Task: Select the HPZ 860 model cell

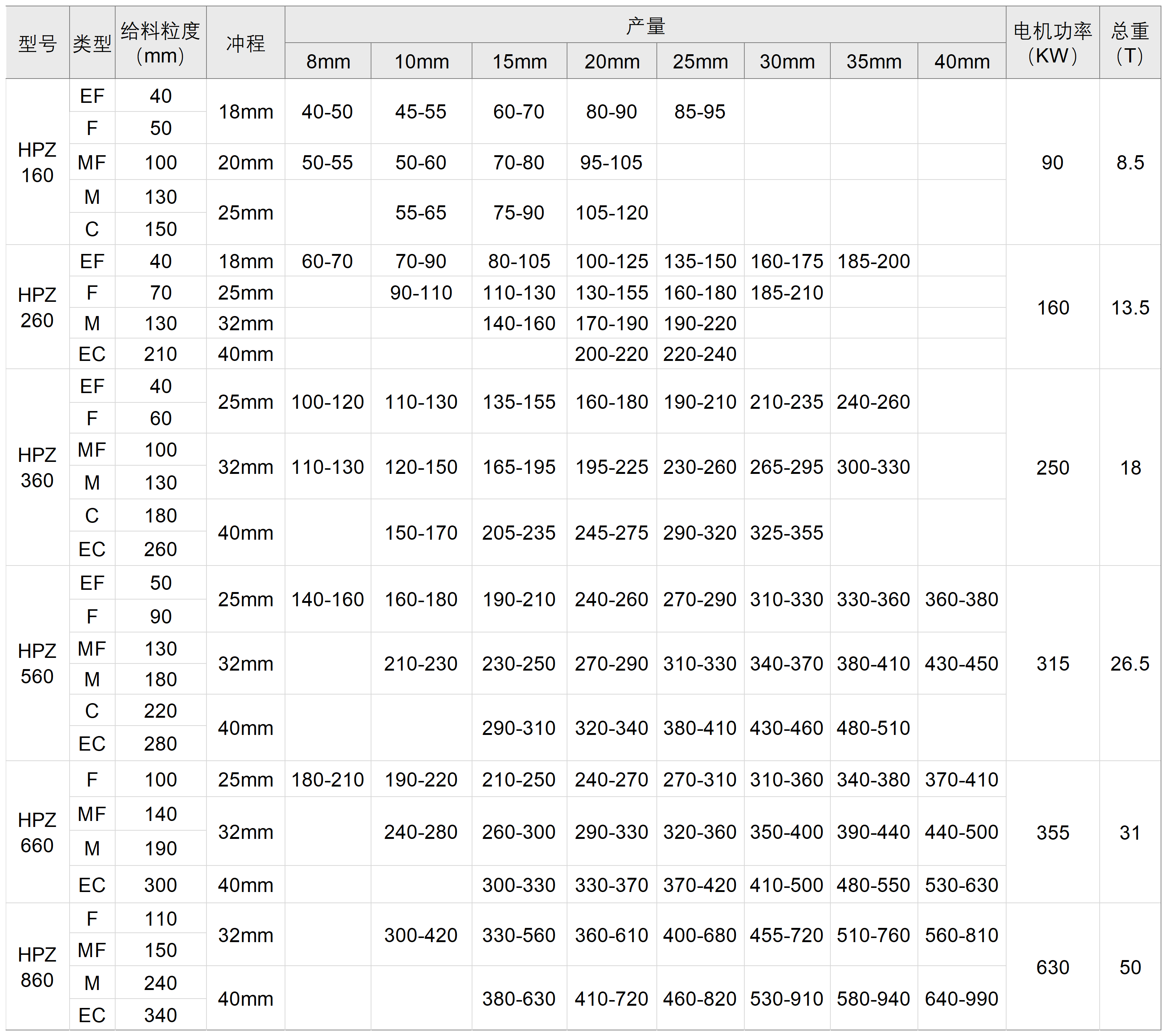Action: point(37,967)
